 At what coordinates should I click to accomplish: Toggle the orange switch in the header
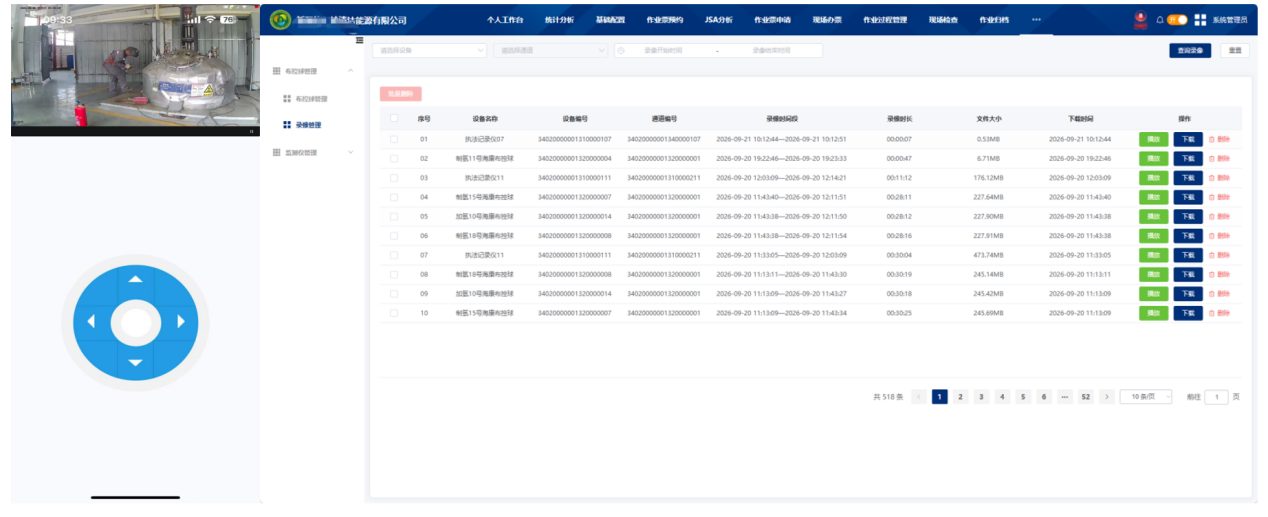click(1178, 20)
